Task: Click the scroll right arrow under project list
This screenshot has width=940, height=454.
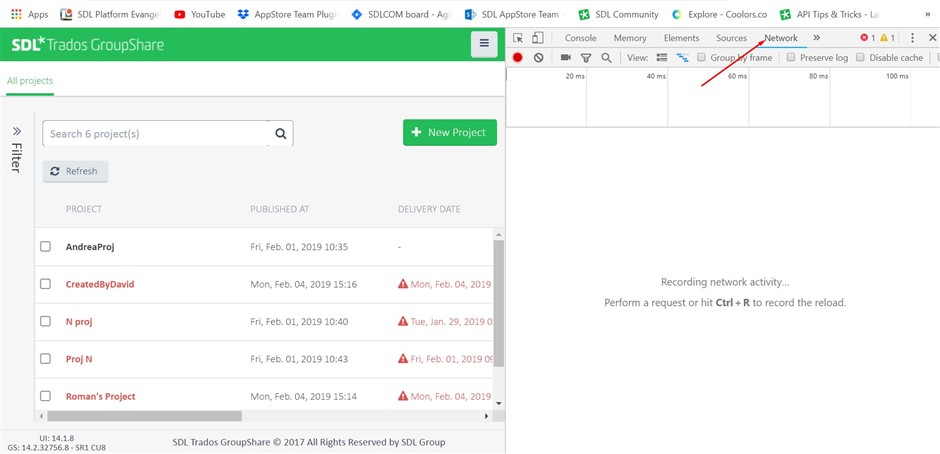Action: click(487, 416)
